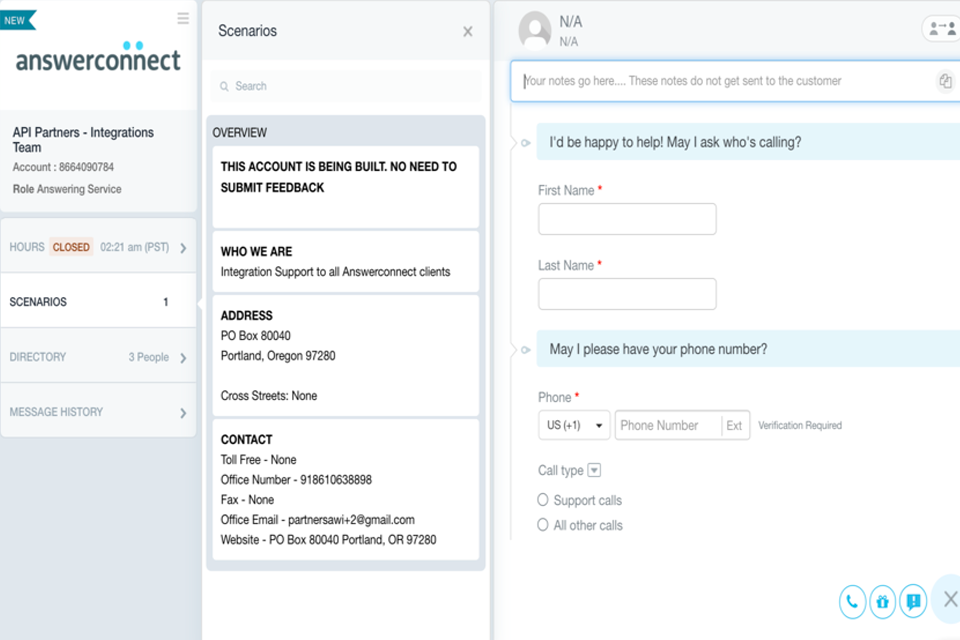Expand the Call type dropdown arrow
The width and height of the screenshot is (960, 640).
(x=594, y=470)
